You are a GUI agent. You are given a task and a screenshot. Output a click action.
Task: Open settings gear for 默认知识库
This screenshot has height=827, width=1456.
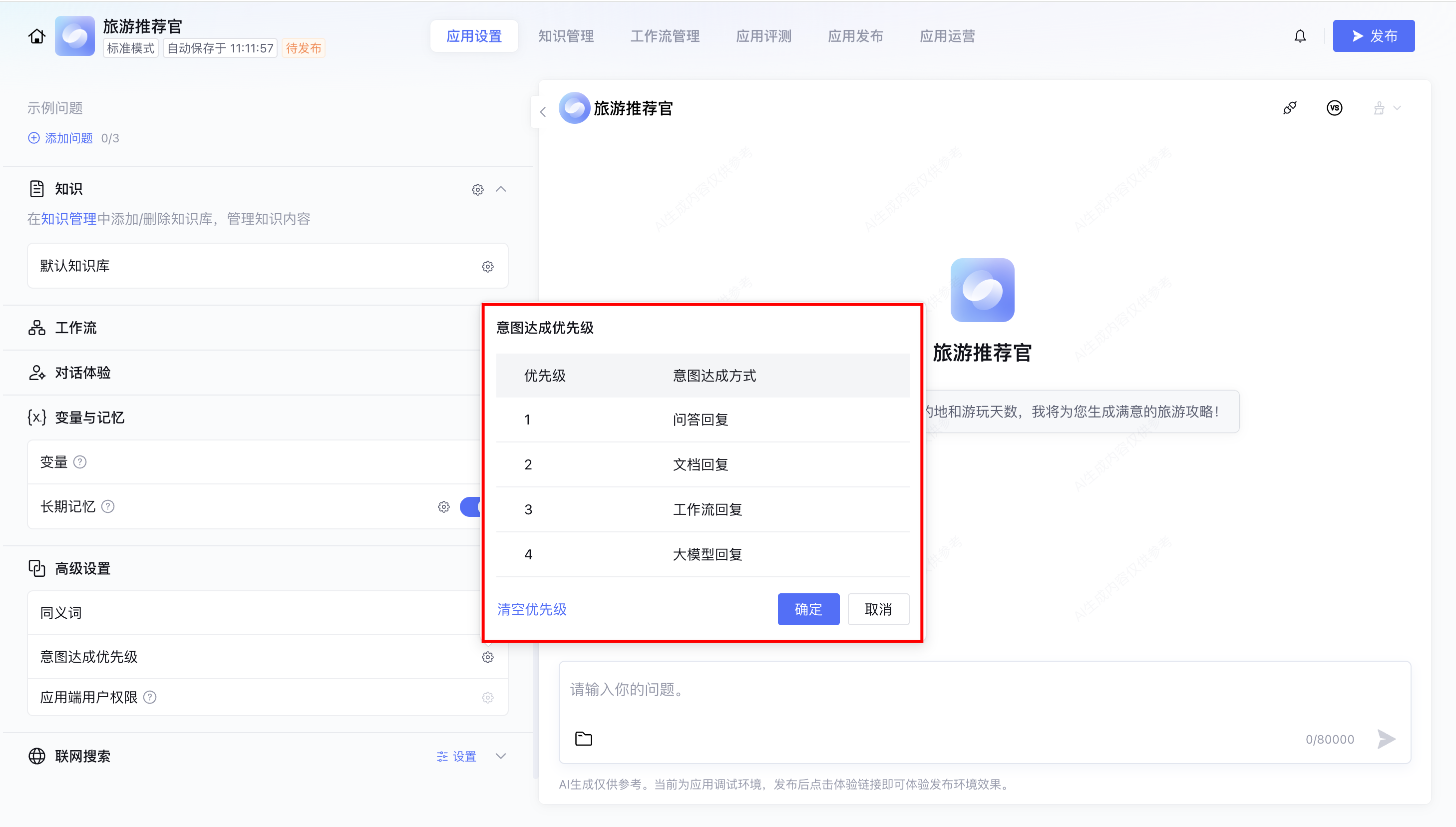pos(487,266)
